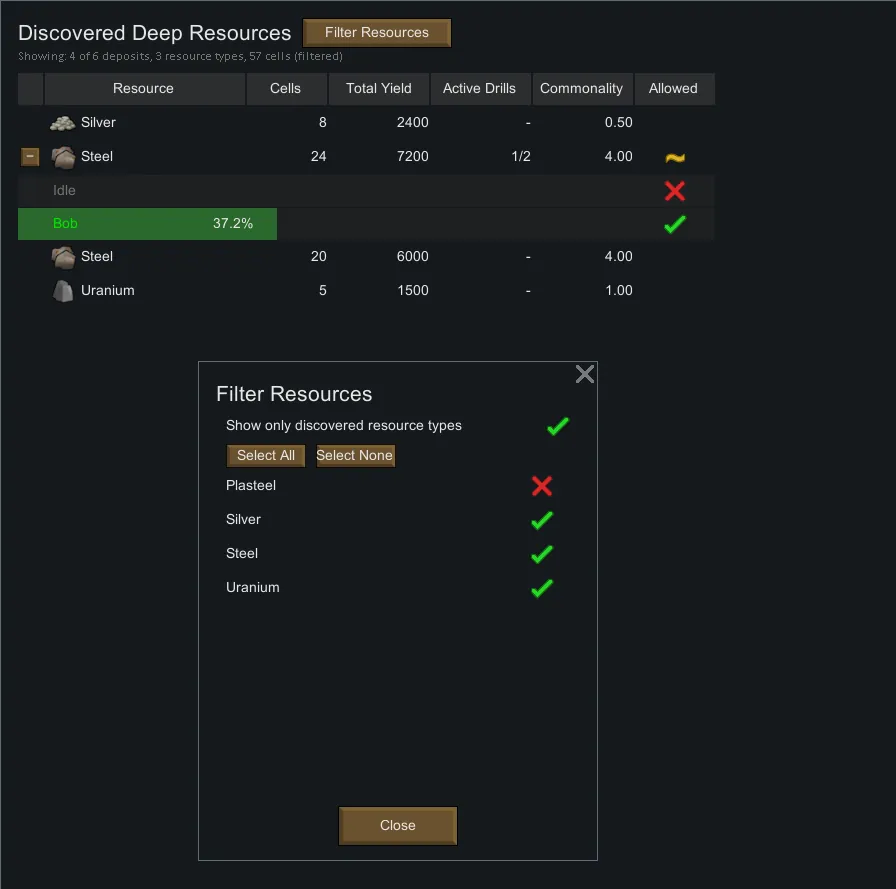Collapse the expanded Steel deposit row
Screen dimensions: 896x889
(30, 157)
